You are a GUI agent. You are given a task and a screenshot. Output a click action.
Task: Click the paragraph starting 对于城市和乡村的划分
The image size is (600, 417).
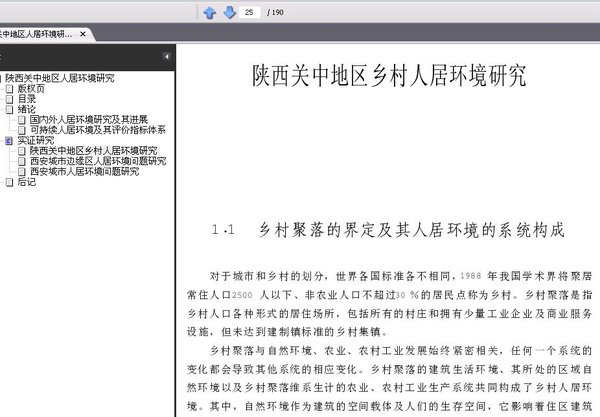pyautogui.click(x=390, y=304)
